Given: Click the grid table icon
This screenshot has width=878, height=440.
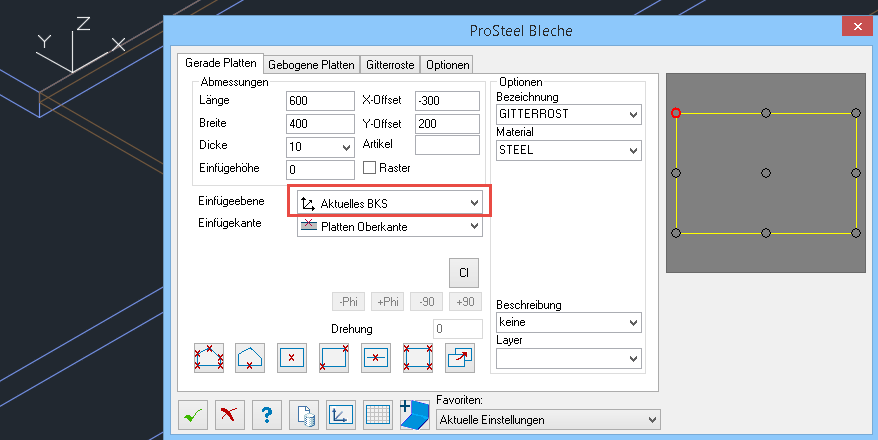Looking at the screenshot, I should tap(378, 415).
